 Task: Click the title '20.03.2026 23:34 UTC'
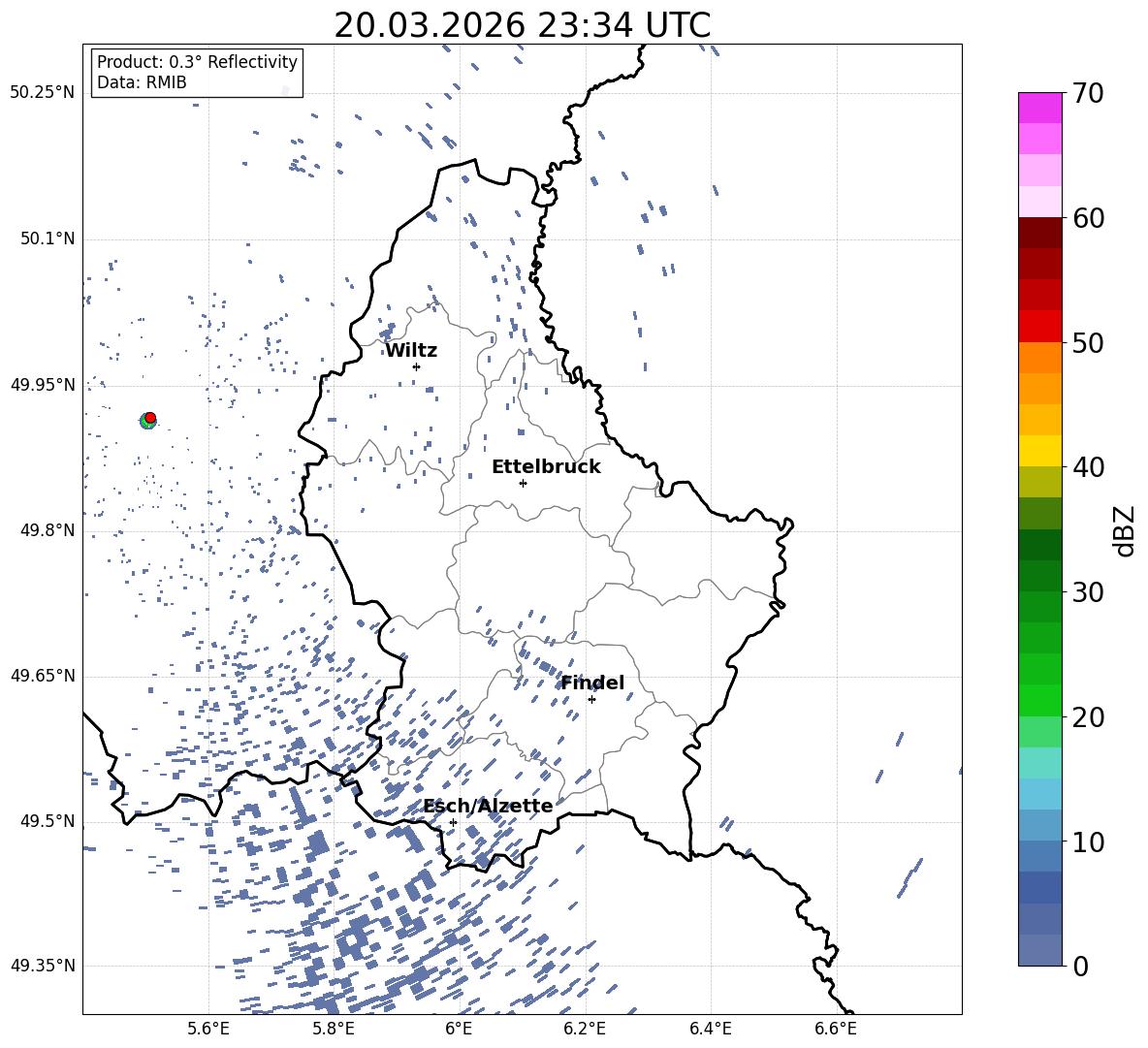point(522,26)
